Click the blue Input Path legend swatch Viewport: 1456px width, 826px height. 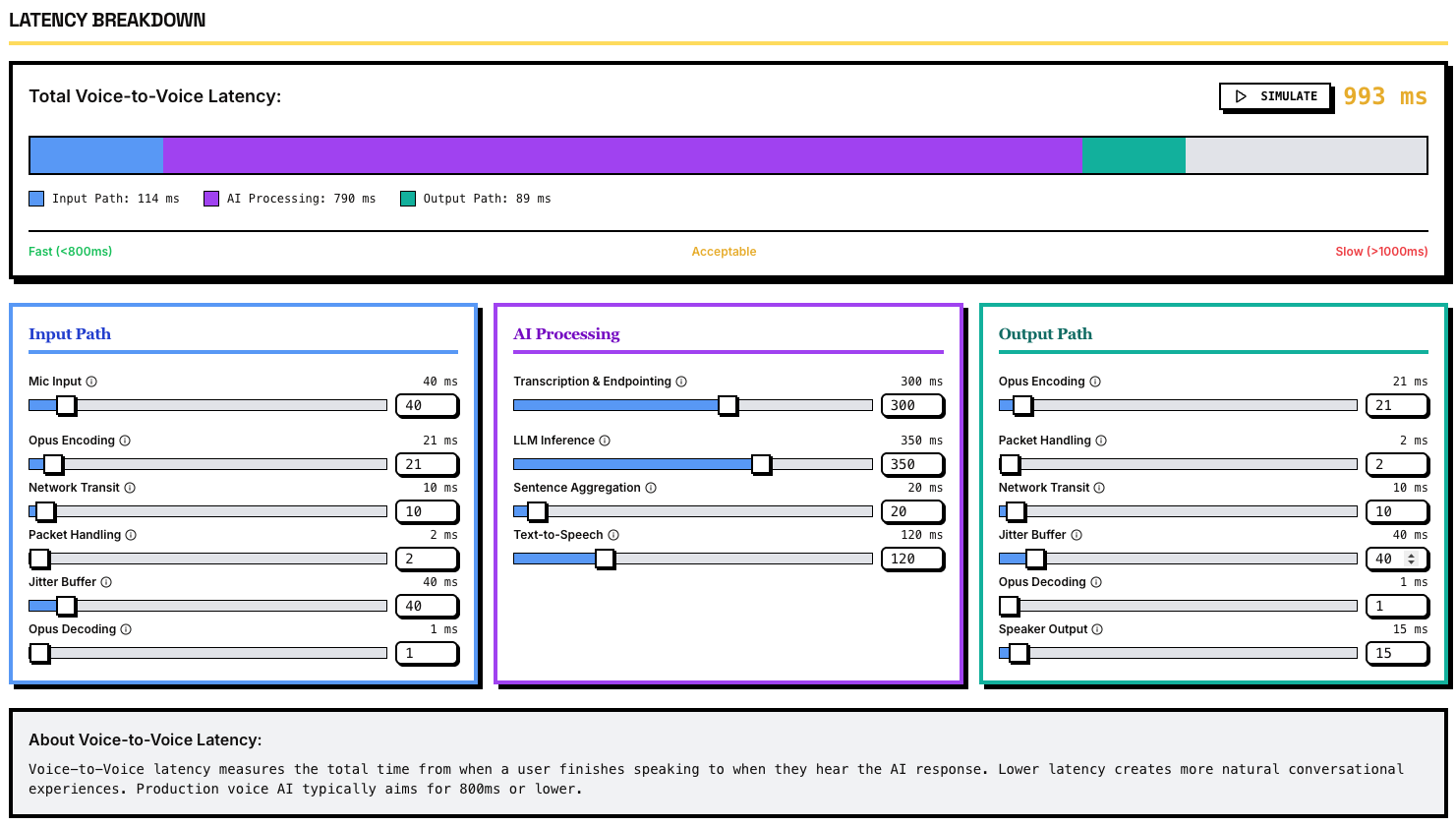click(36, 199)
